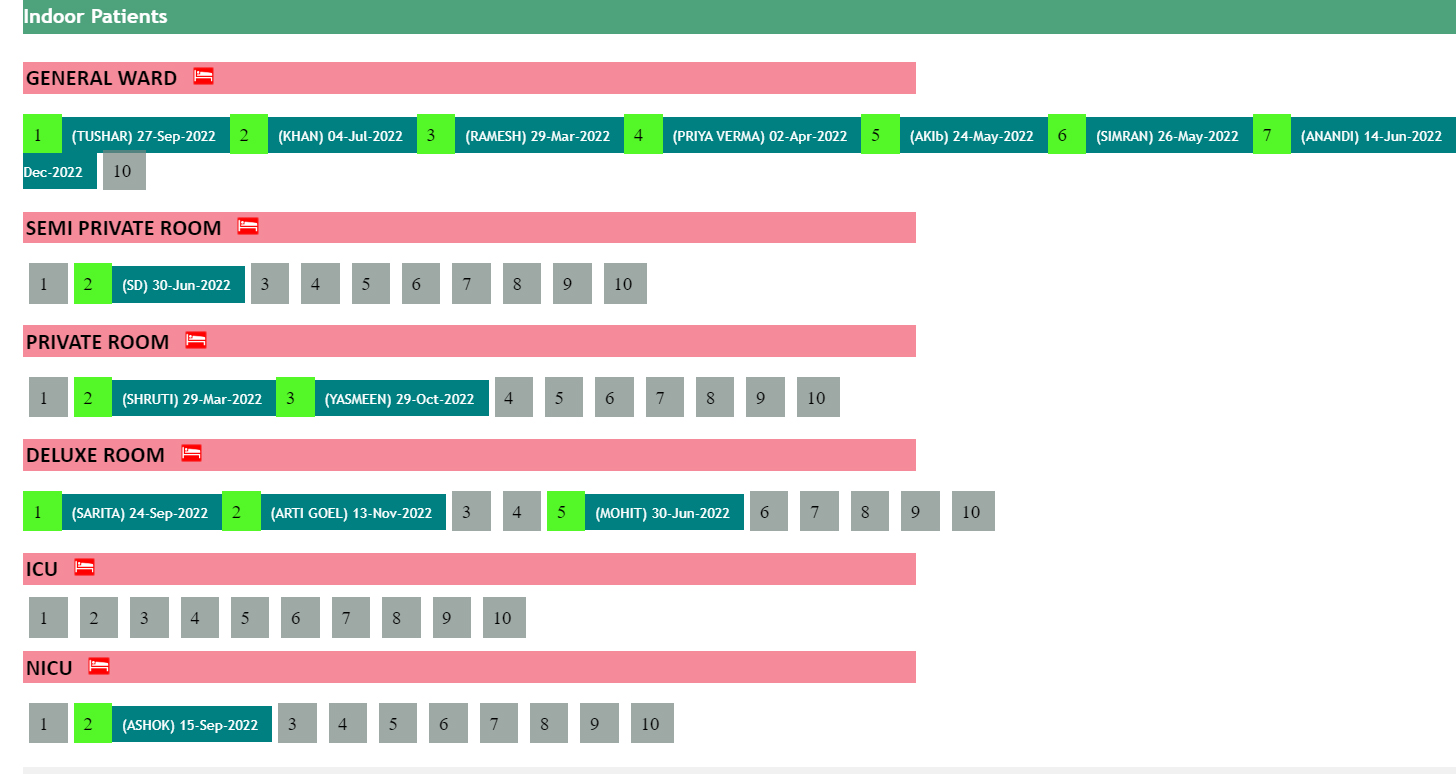Select Deluxe Room bed 1 of Sarita
The image size is (1456, 774).
pos(42,511)
